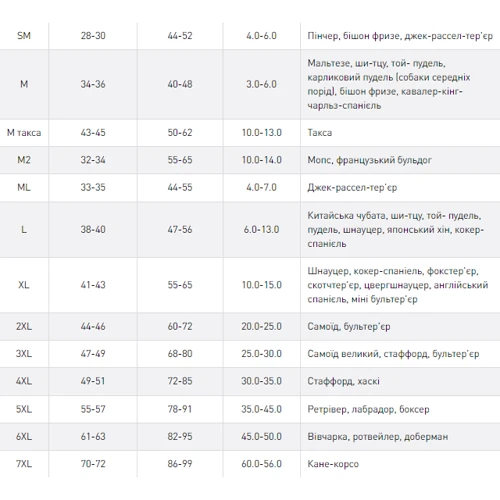Select the Мопс, французький бульдог text
This screenshot has width=500, height=500.
tap(369, 160)
